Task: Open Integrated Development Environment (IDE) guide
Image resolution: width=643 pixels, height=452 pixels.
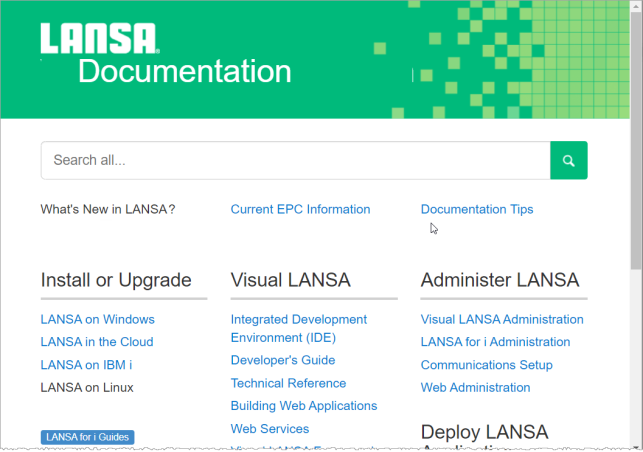Action: [x=298, y=328]
